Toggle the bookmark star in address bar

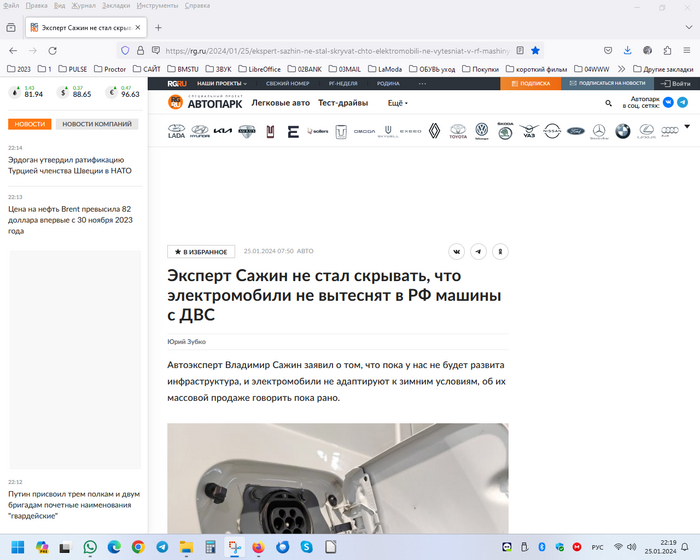[x=535, y=50]
